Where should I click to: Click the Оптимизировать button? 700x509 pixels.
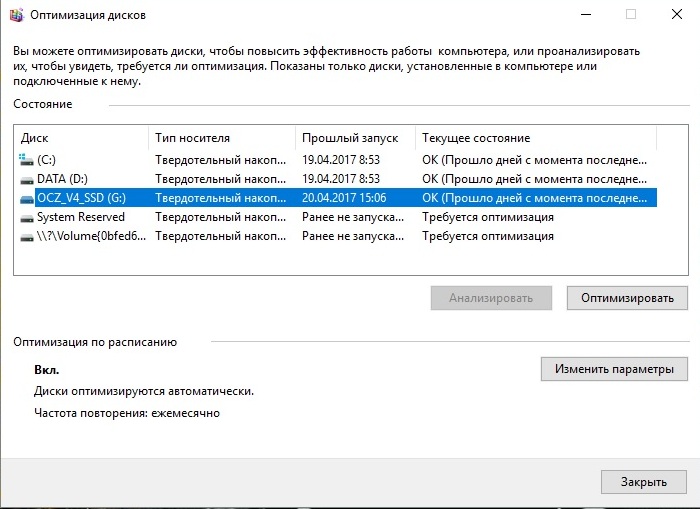pos(627,298)
